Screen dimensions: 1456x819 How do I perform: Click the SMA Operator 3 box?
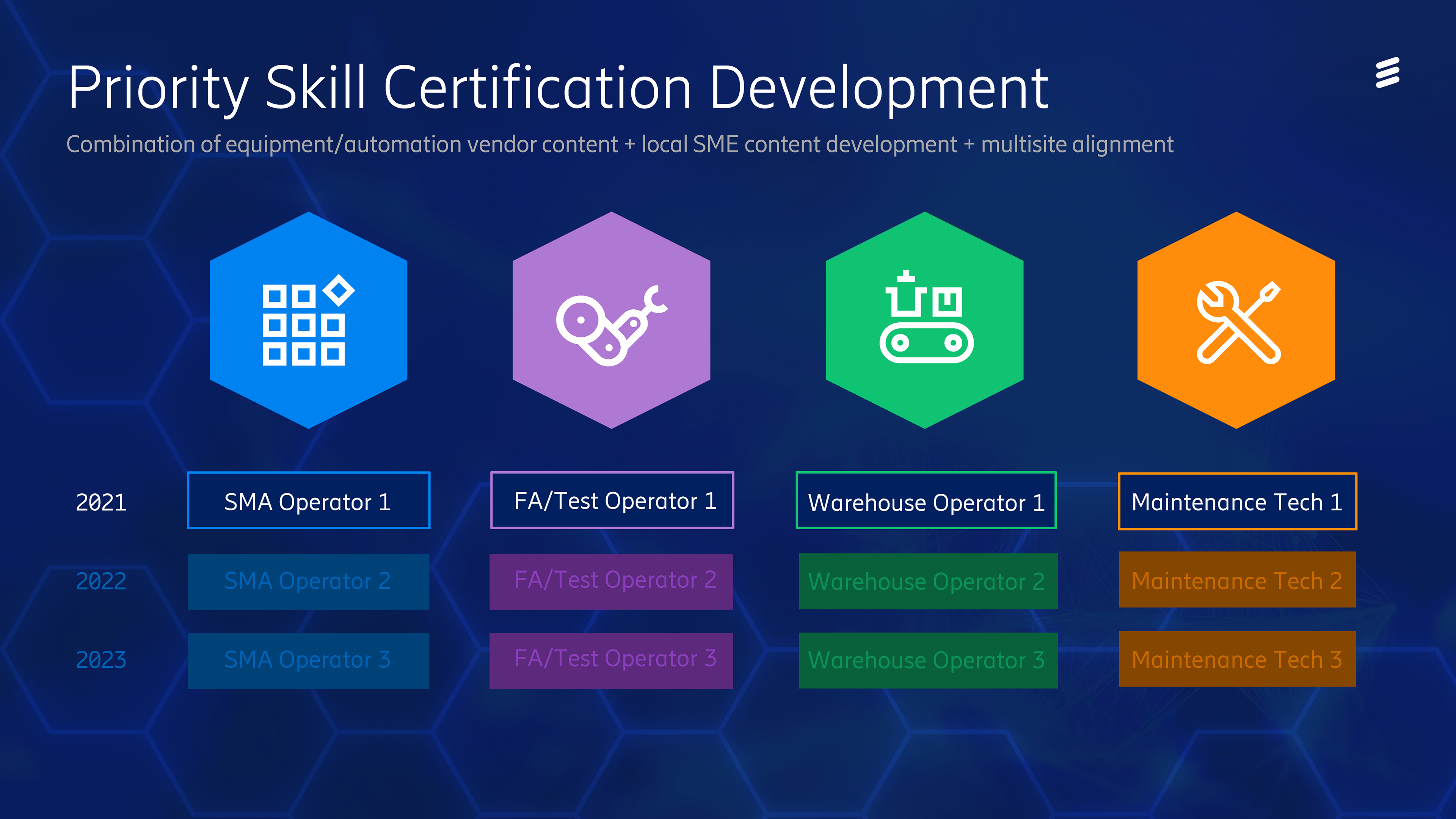[309, 661]
